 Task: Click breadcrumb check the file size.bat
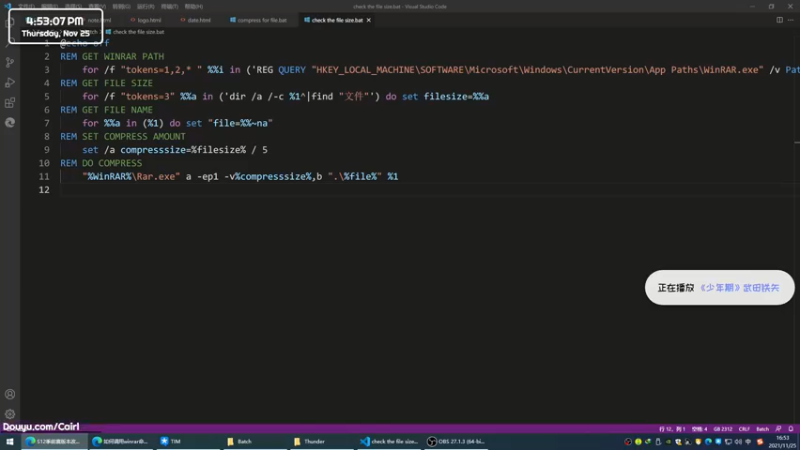pyautogui.click(x=135, y=32)
